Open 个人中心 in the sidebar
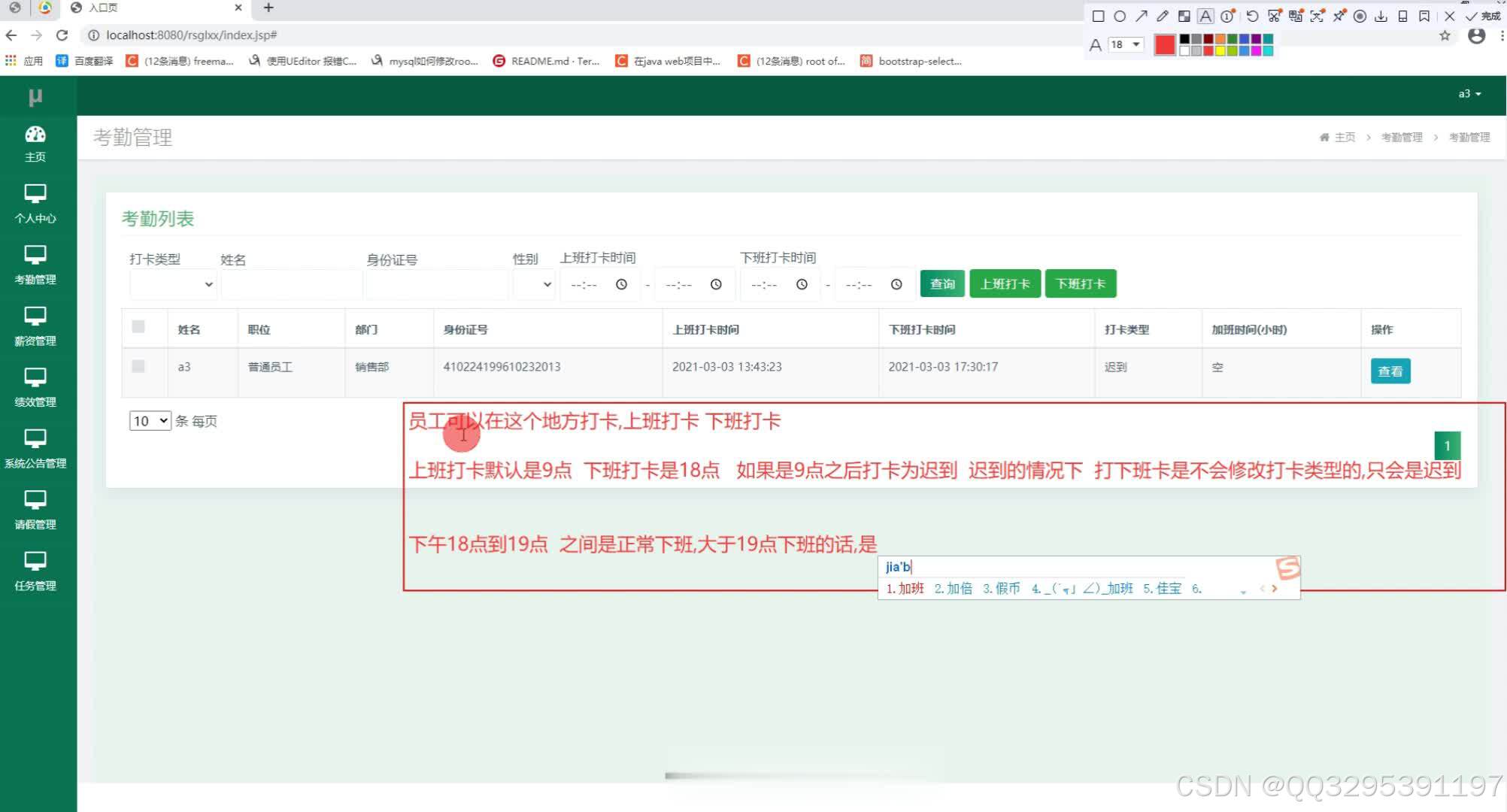This screenshot has height=812, width=1507. coord(35,205)
